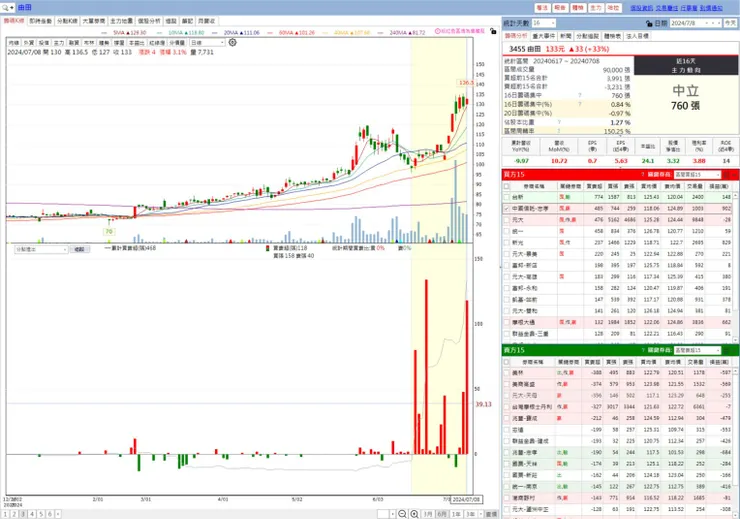Open the 統計天數 16 dropdown
The height and width of the screenshot is (519, 740).
point(544,23)
